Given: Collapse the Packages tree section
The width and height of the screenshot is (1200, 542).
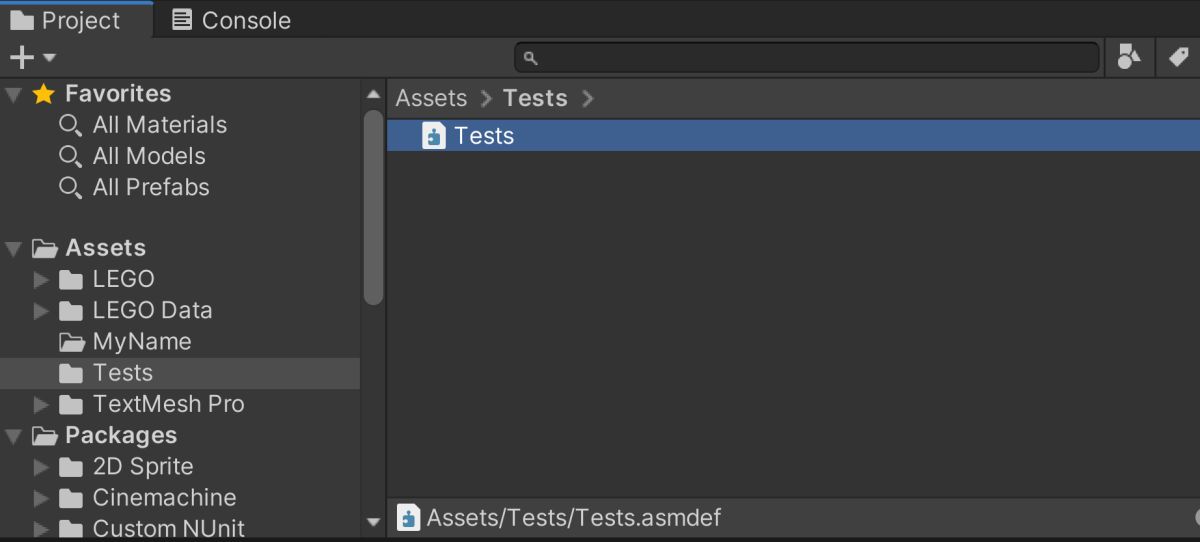Looking at the screenshot, I should click(13, 436).
